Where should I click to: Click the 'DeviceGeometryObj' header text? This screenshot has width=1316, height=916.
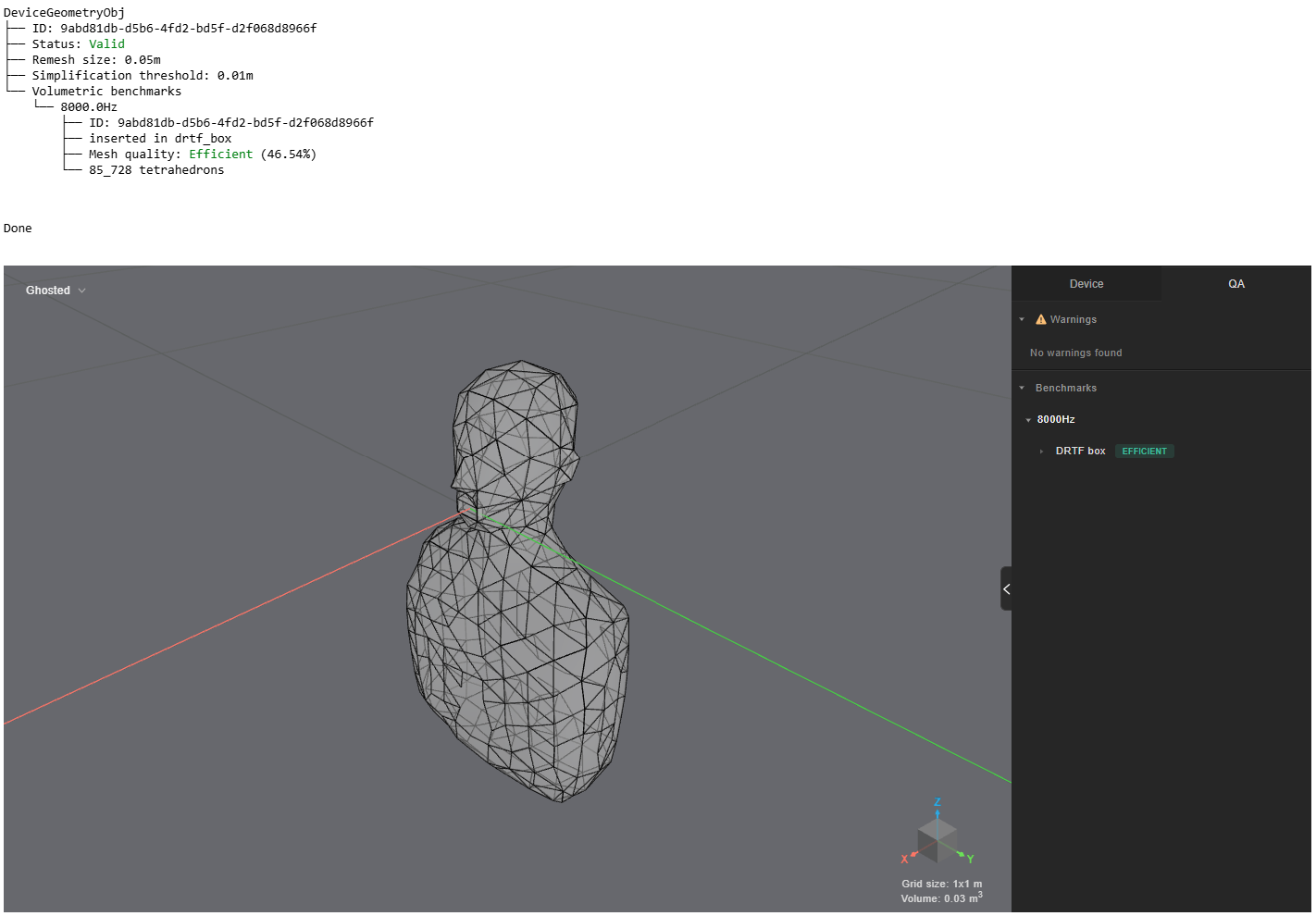64,12
